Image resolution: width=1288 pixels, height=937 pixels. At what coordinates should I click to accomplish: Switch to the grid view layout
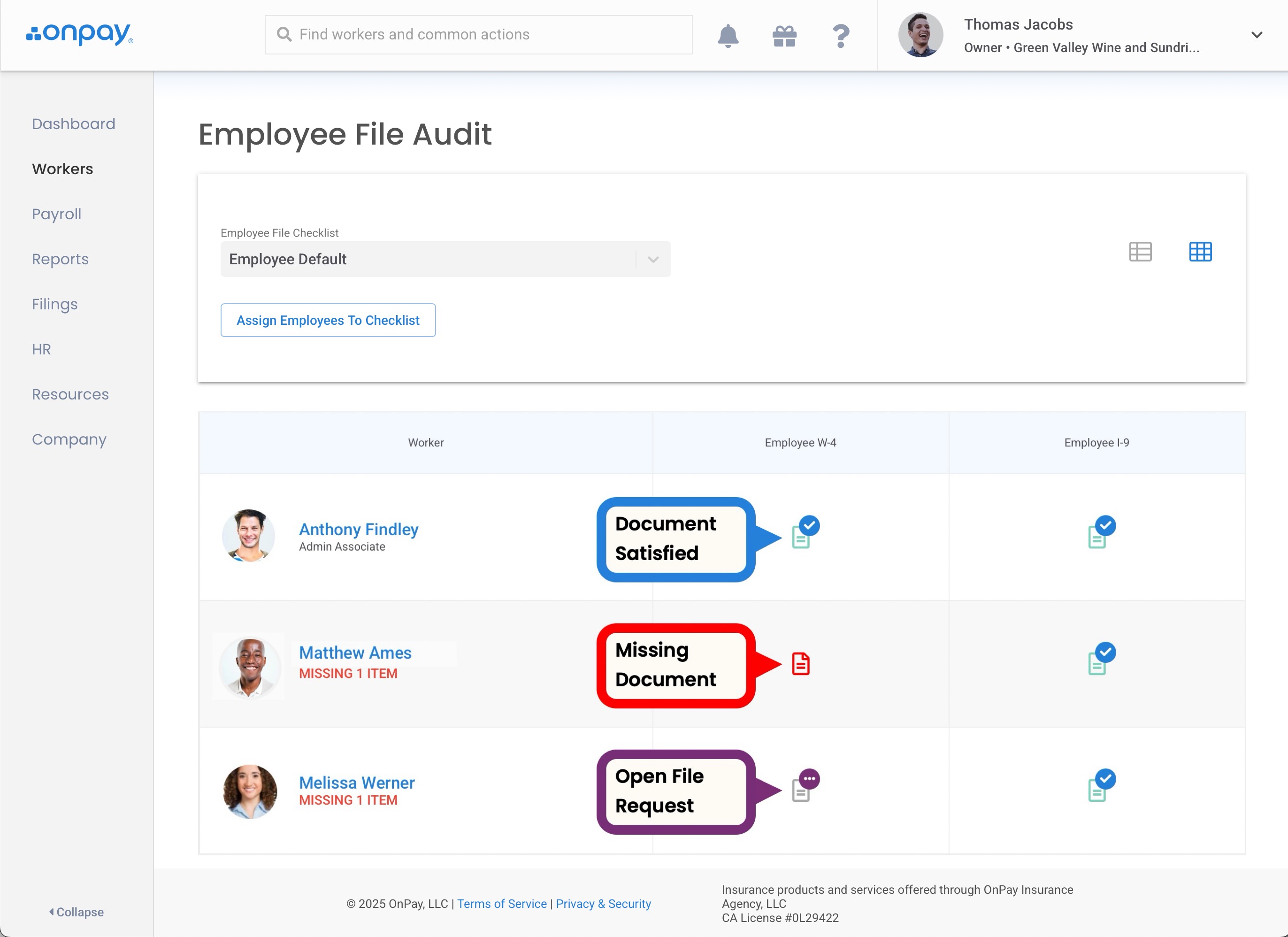click(x=1200, y=252)
